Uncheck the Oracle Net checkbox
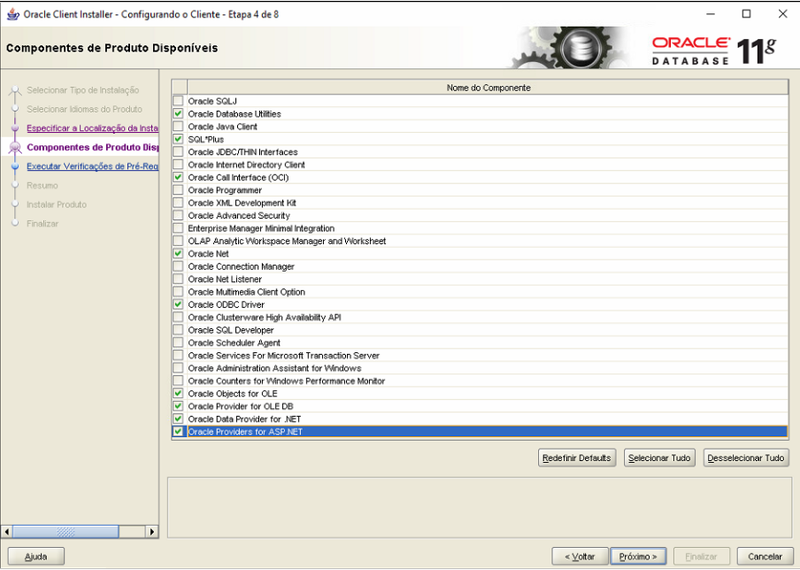 [x=178, y=254]
